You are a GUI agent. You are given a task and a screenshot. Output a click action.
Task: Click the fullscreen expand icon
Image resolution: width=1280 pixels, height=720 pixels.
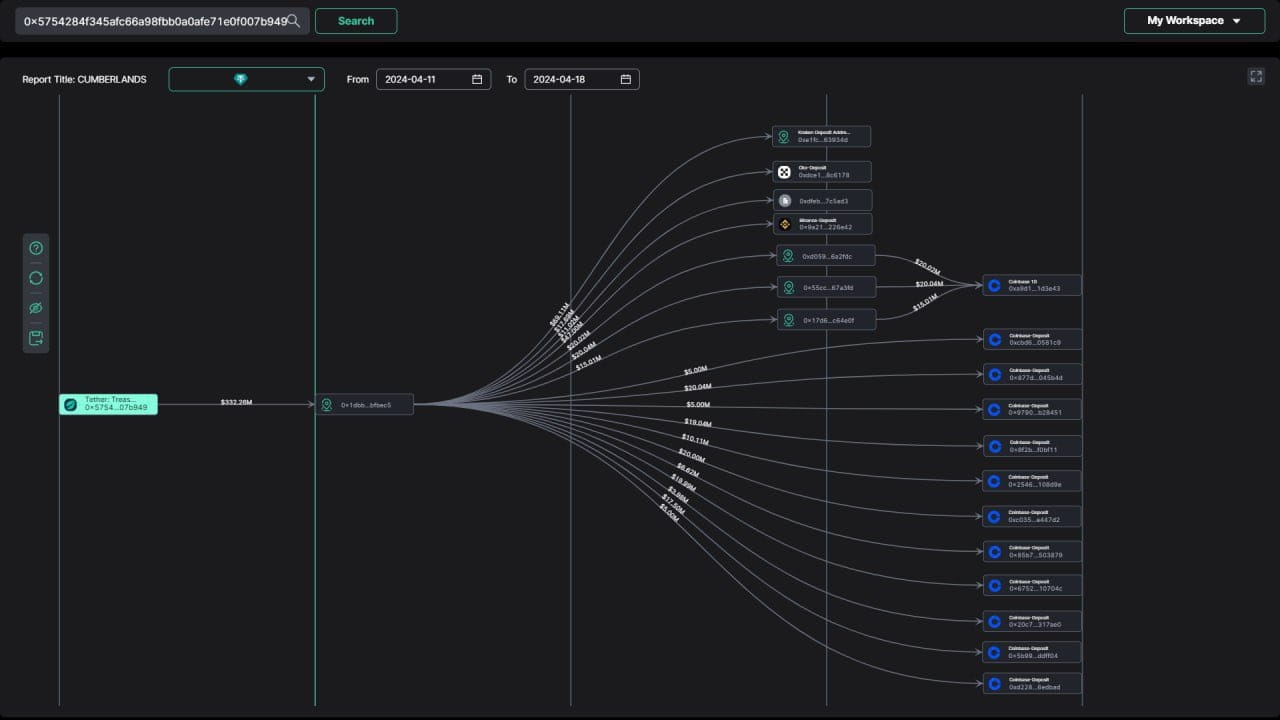1256,77
